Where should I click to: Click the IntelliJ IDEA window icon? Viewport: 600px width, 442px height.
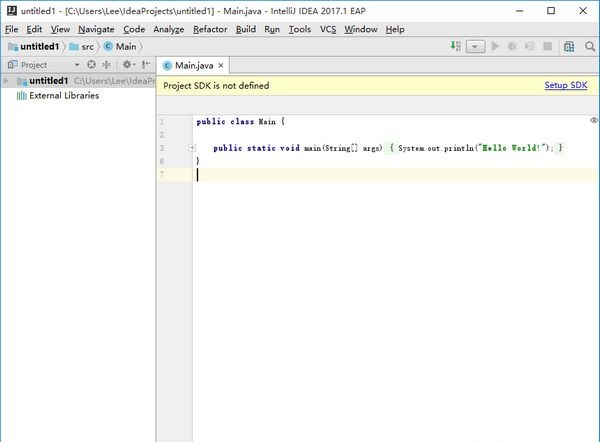coord(11,10)
